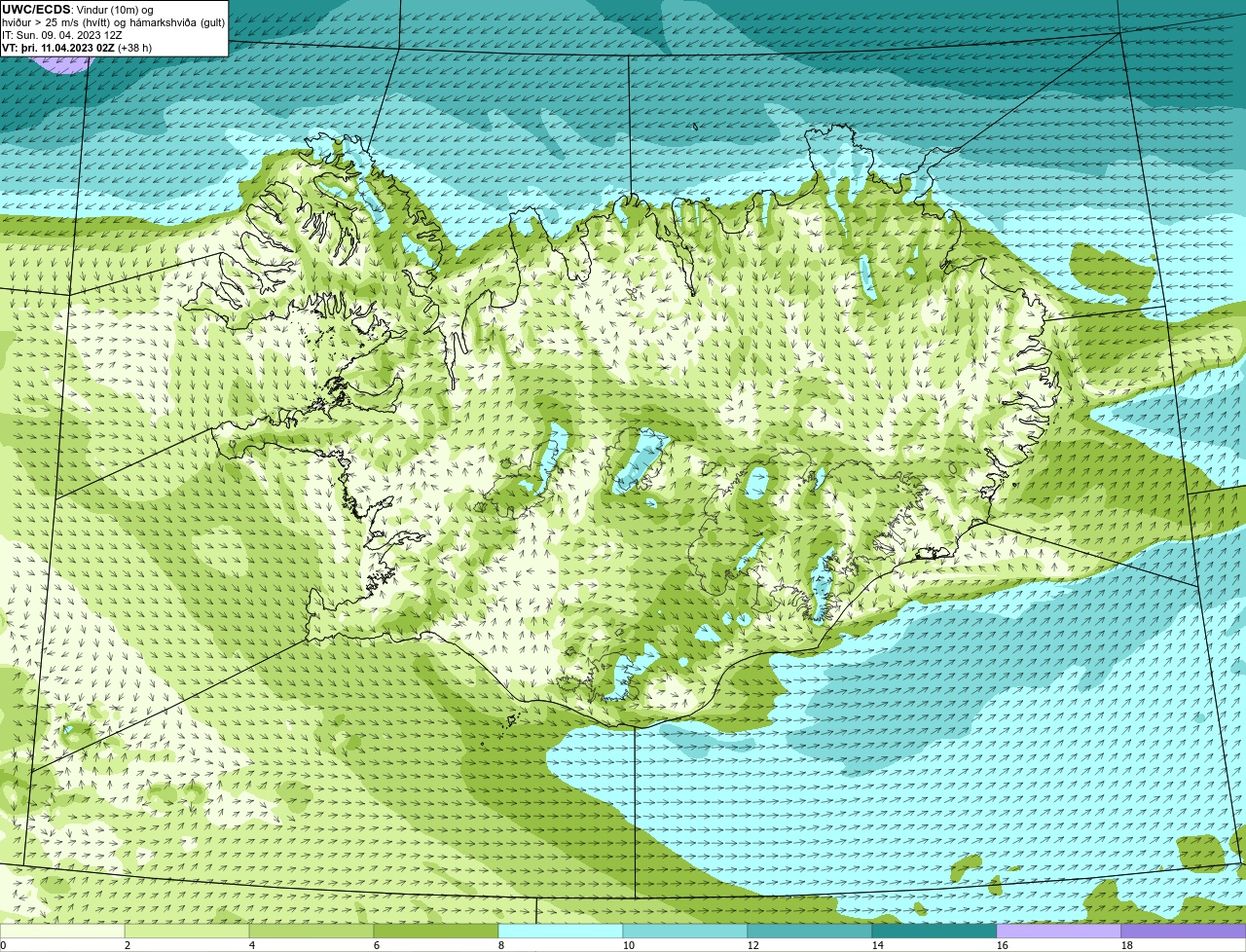The width and height of the screenshot is (1246, 952).
Task: Click the 14–16 m/s dark teal legend swatch
Action: tap(934, 931)
